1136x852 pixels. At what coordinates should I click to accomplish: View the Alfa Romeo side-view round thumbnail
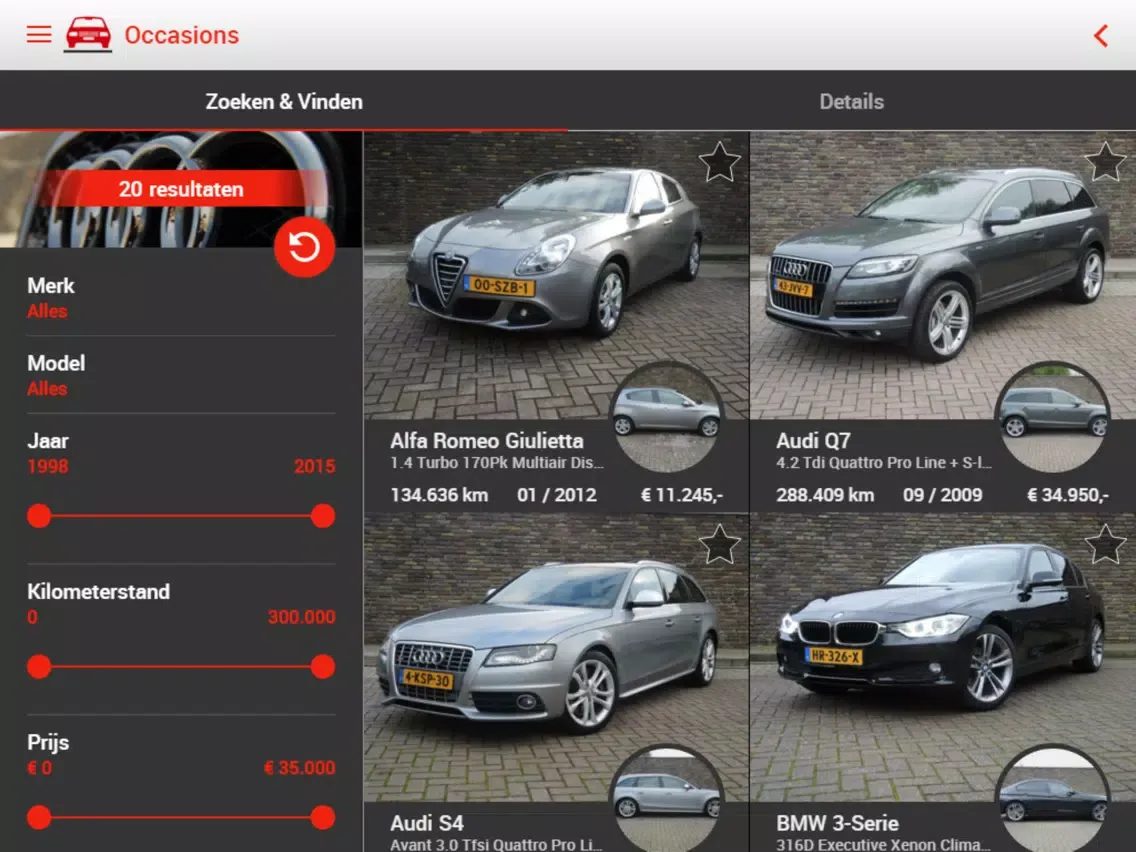pos(667,418)
